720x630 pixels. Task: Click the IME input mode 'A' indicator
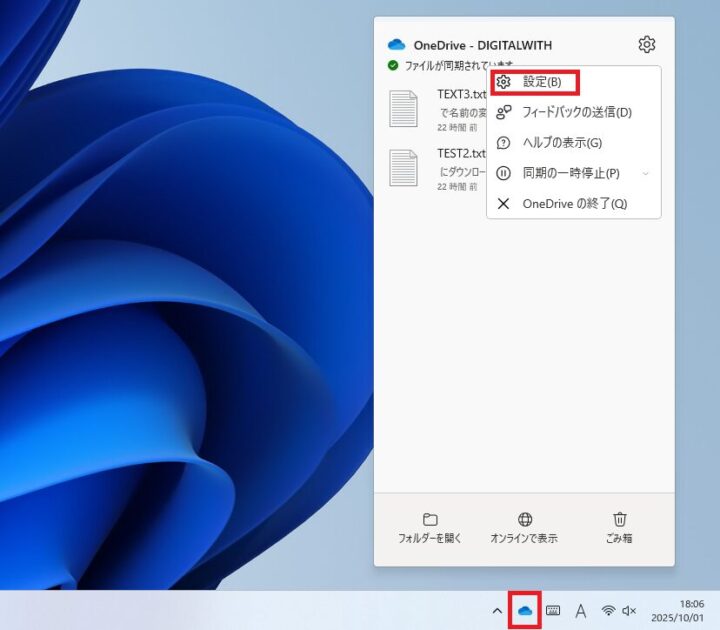click(580, 611)
